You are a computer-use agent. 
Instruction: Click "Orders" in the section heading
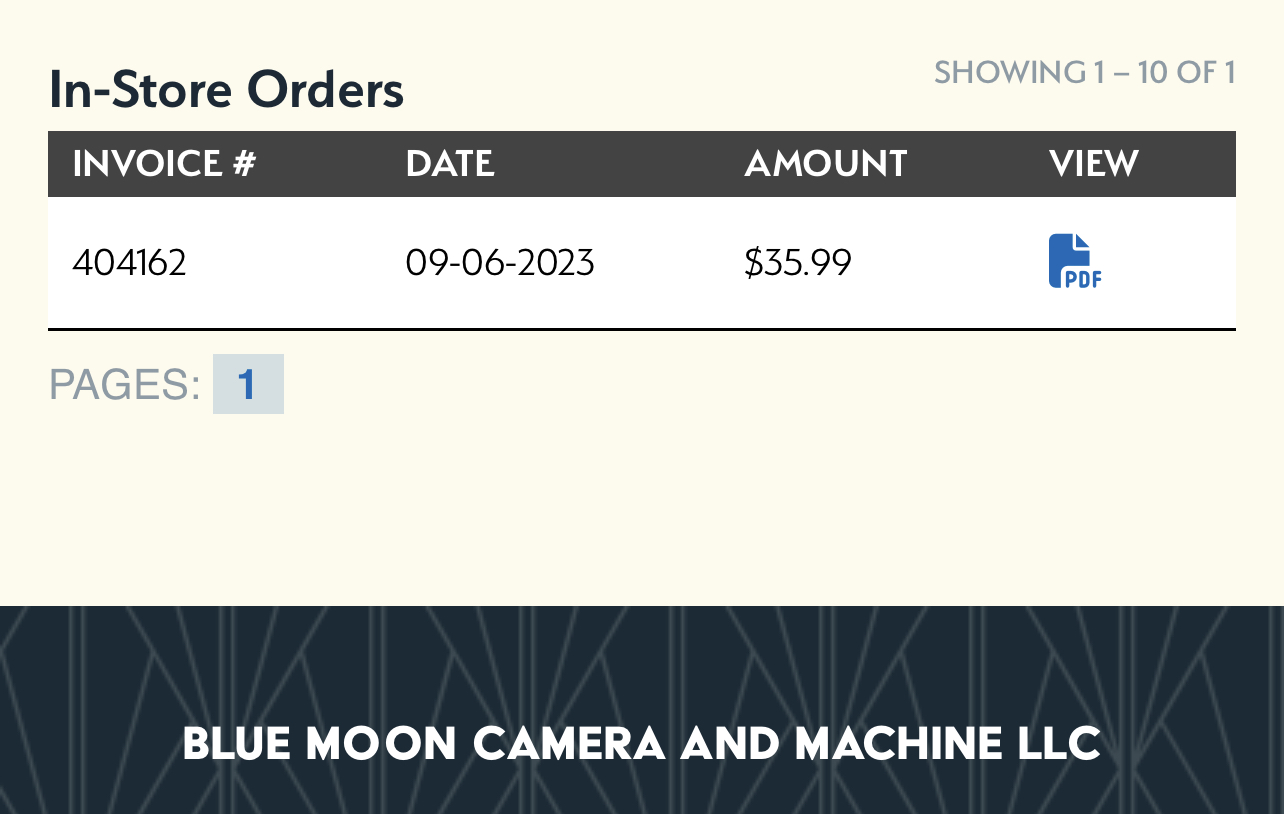coord(325,90)
